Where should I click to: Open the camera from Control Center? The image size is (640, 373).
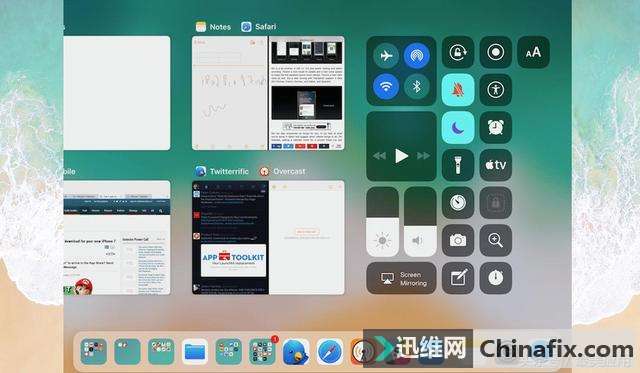tap(458, 240)
